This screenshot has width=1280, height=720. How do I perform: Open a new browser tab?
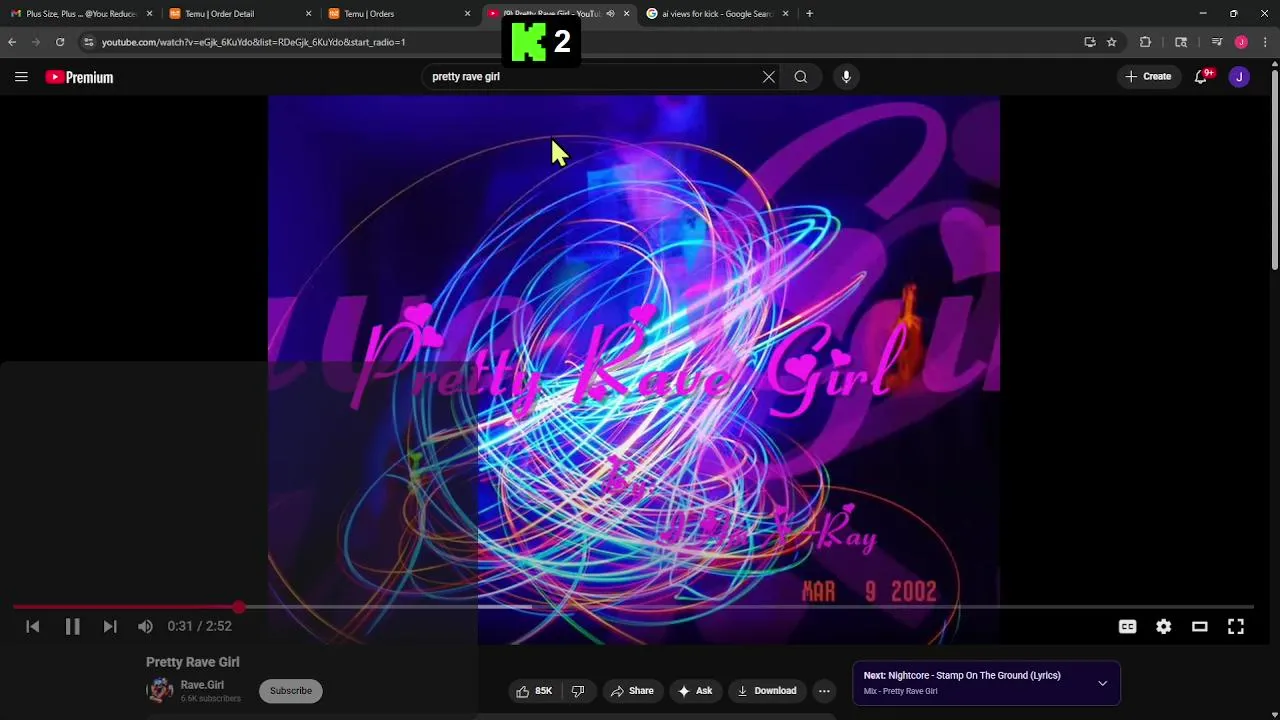809,14
